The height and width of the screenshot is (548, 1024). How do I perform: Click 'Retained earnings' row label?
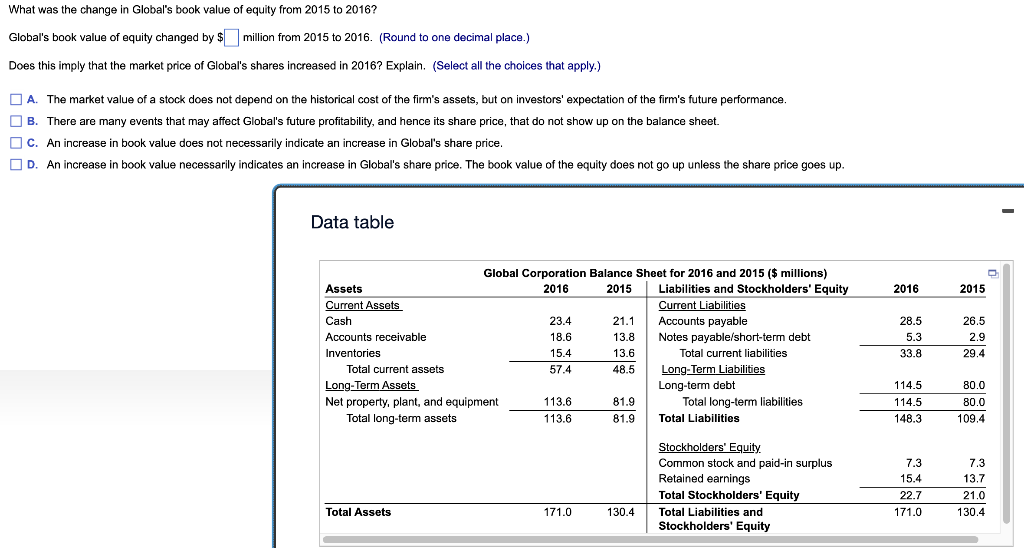coord(704,479)
